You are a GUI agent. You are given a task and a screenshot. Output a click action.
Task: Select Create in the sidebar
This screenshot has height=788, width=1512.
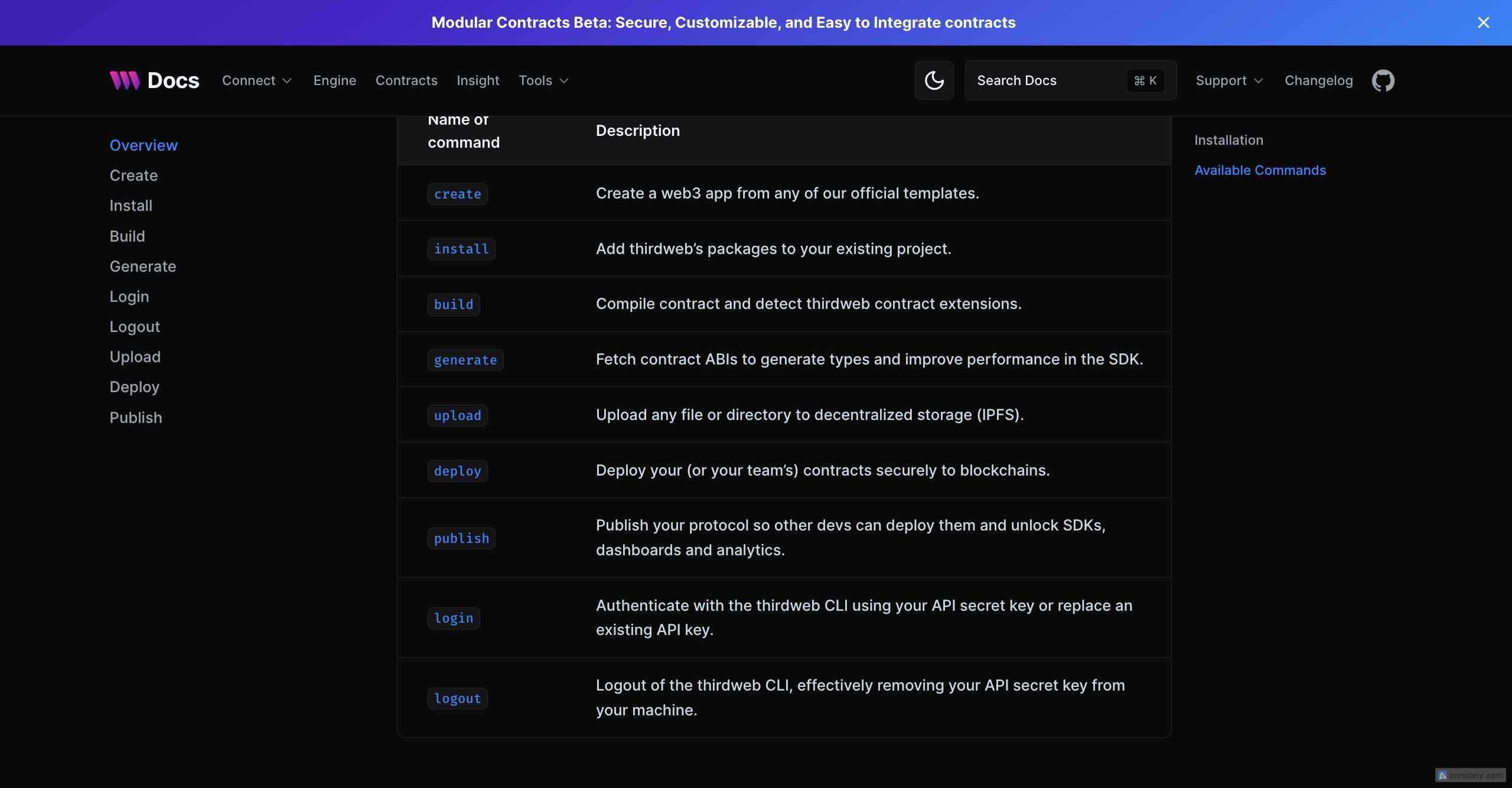(x=133, y=175)
